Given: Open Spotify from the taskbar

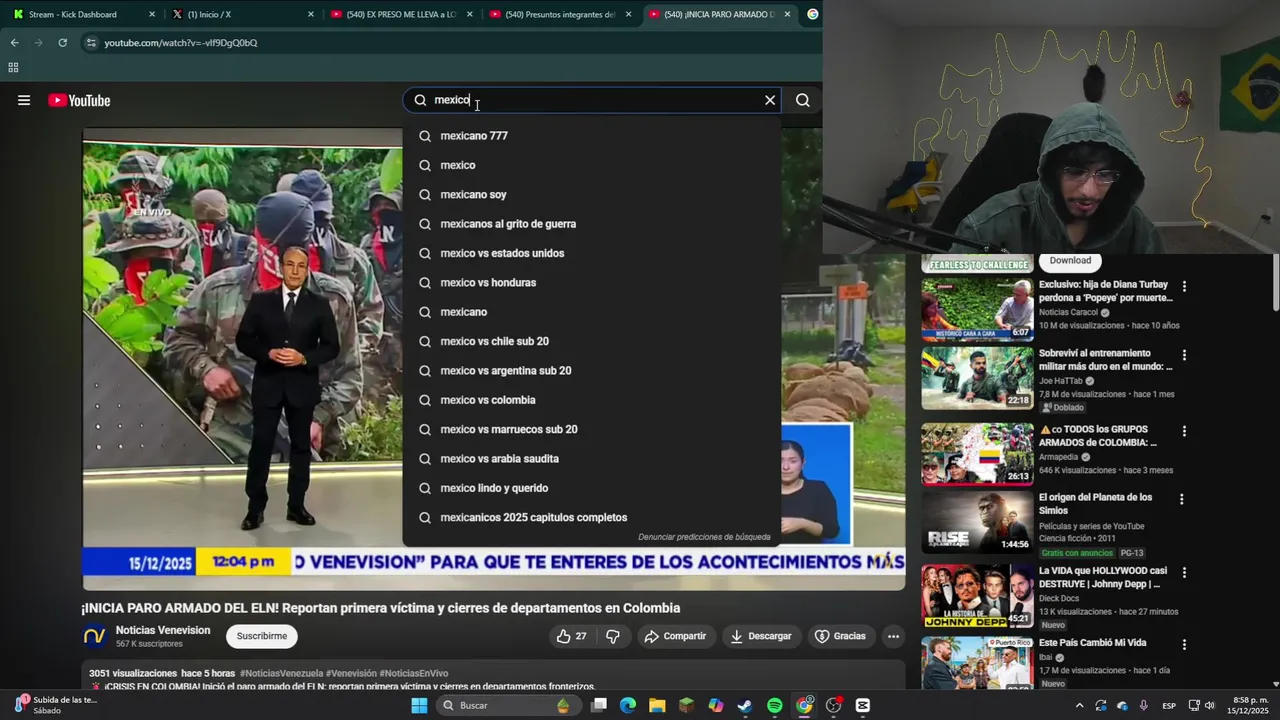Looking at the screenshot, I should click(x=775, y=705).
